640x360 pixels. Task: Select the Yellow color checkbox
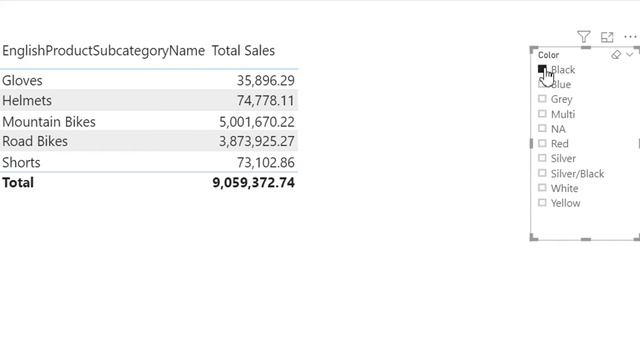tap(542, 202)
